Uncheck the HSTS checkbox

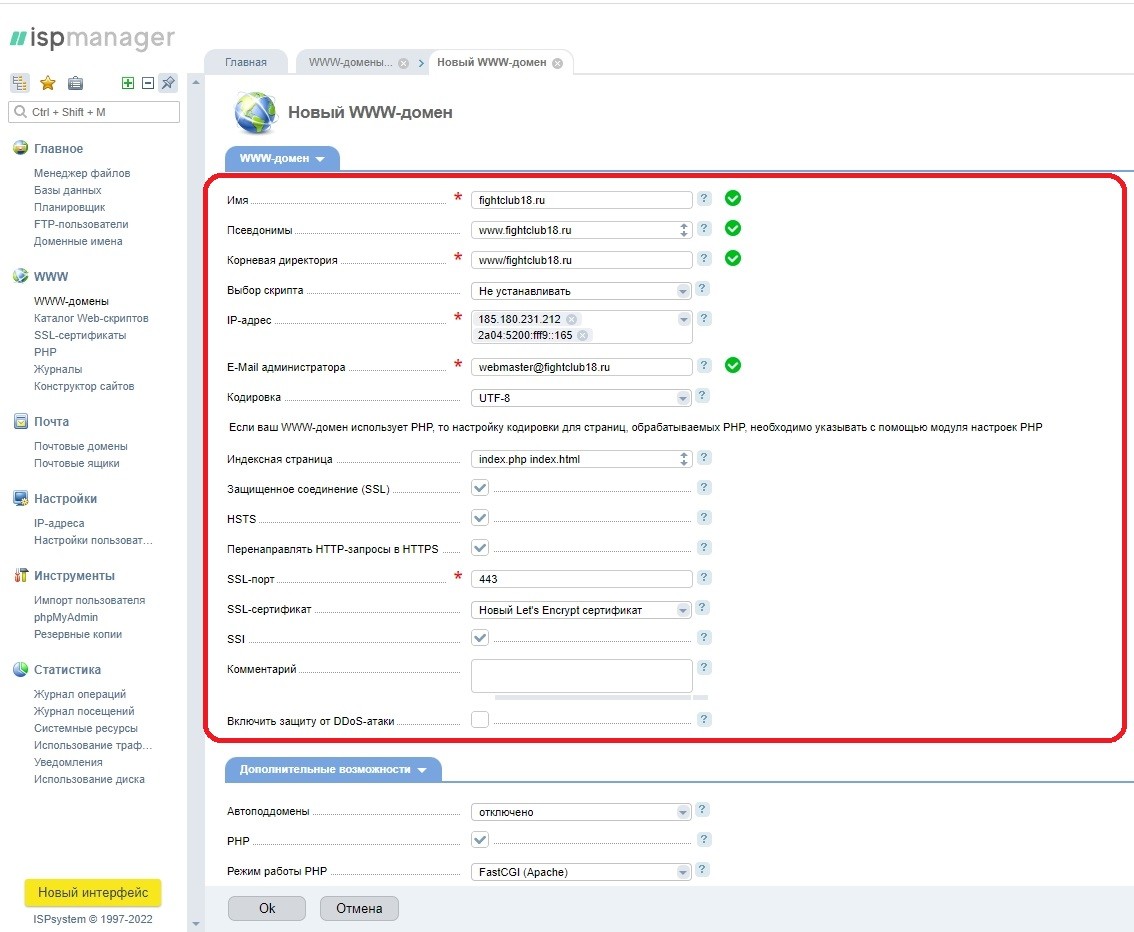[480, 518]
